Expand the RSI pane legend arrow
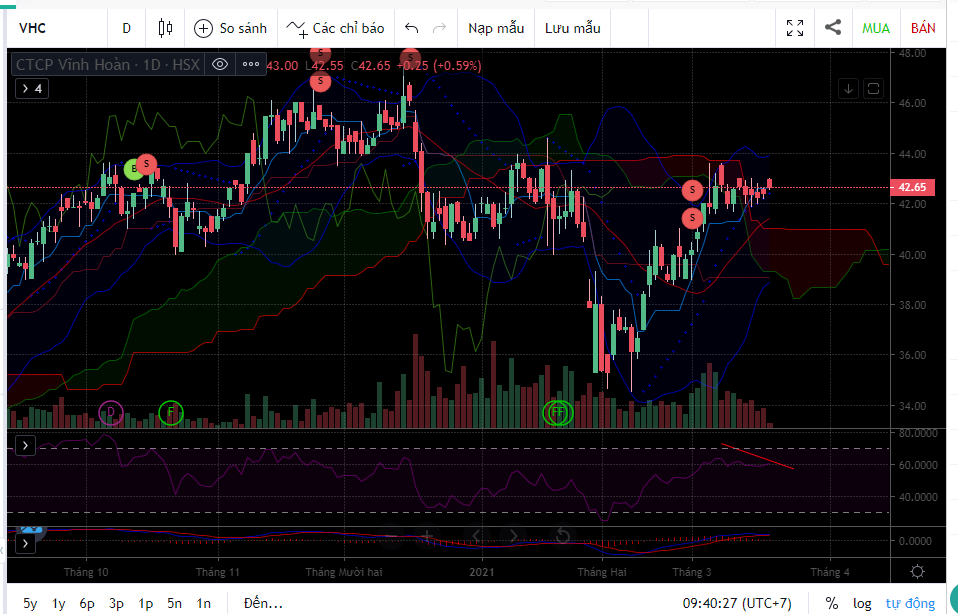Image resolution: width=958 pixels, height=614 pixels. 23,444
